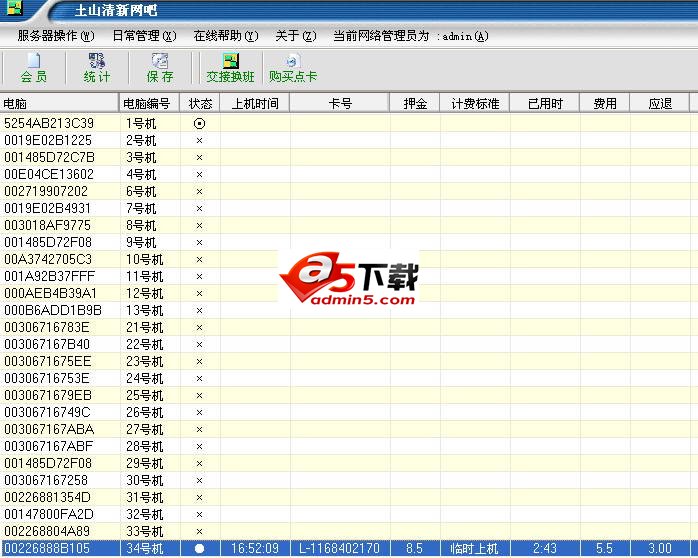The height and width of the screenshot is (558, 698).
Task: Open the 在线帮助(Y) menu
Action: tap(226, 36)
